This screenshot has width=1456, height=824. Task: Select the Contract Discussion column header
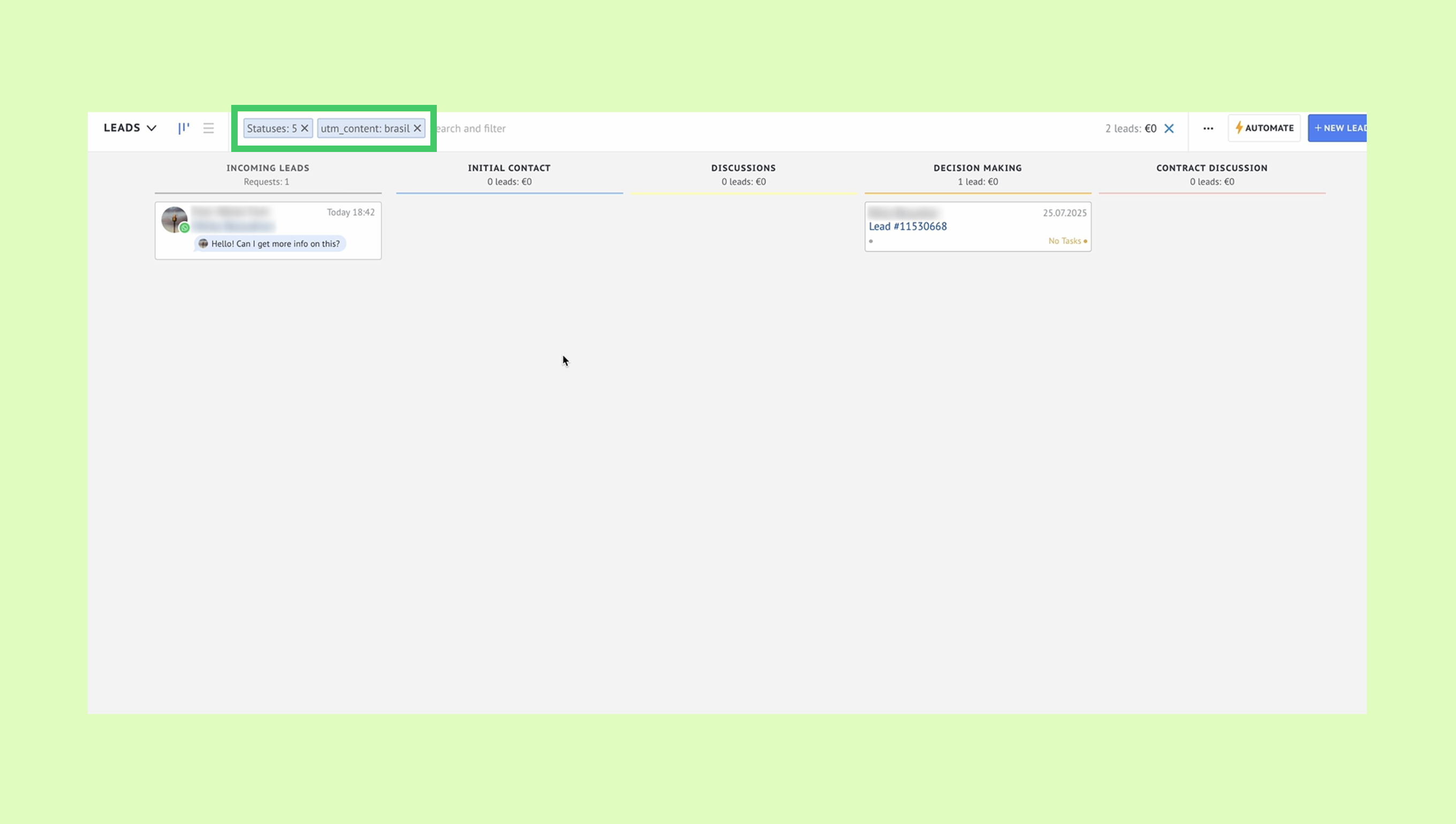(x=1211, y=168)
